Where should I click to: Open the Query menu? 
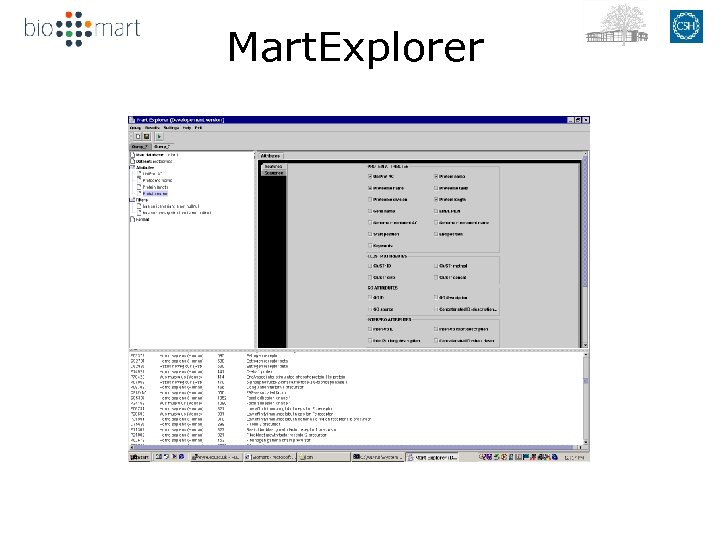[135, 128]
